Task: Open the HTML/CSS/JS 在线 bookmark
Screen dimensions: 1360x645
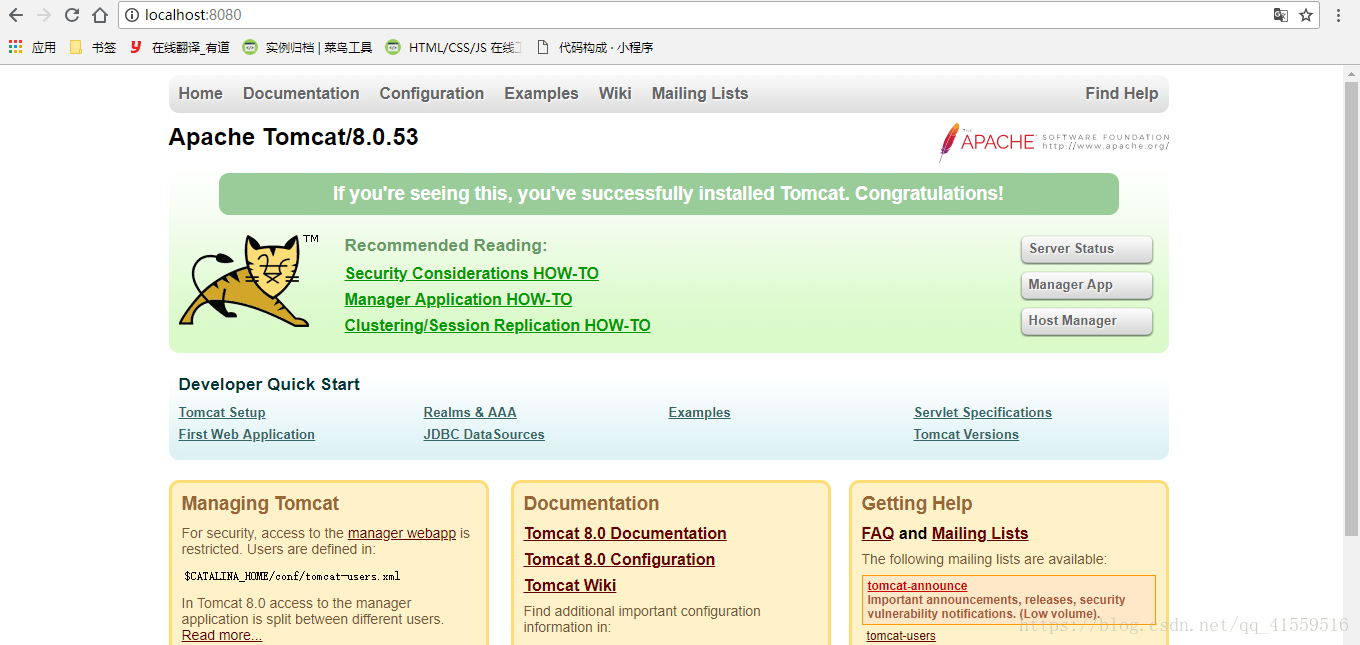Action: (x=454, y=47)
